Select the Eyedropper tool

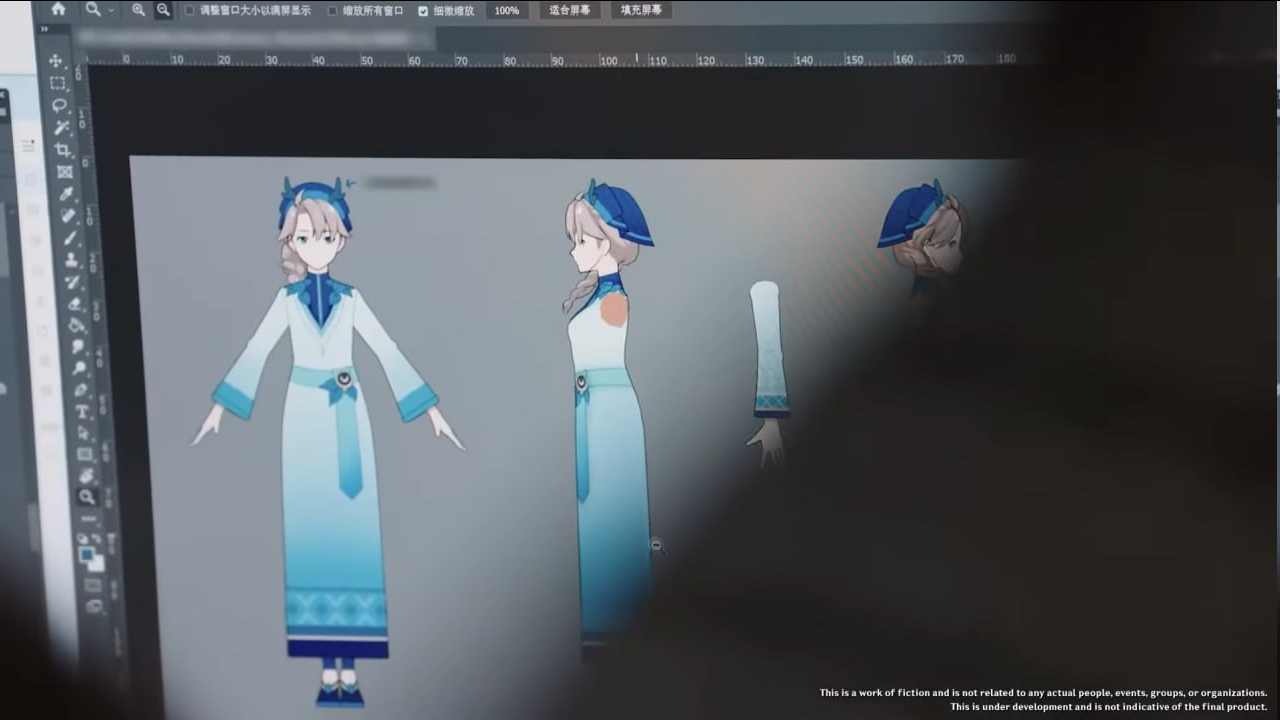point(66,193)
